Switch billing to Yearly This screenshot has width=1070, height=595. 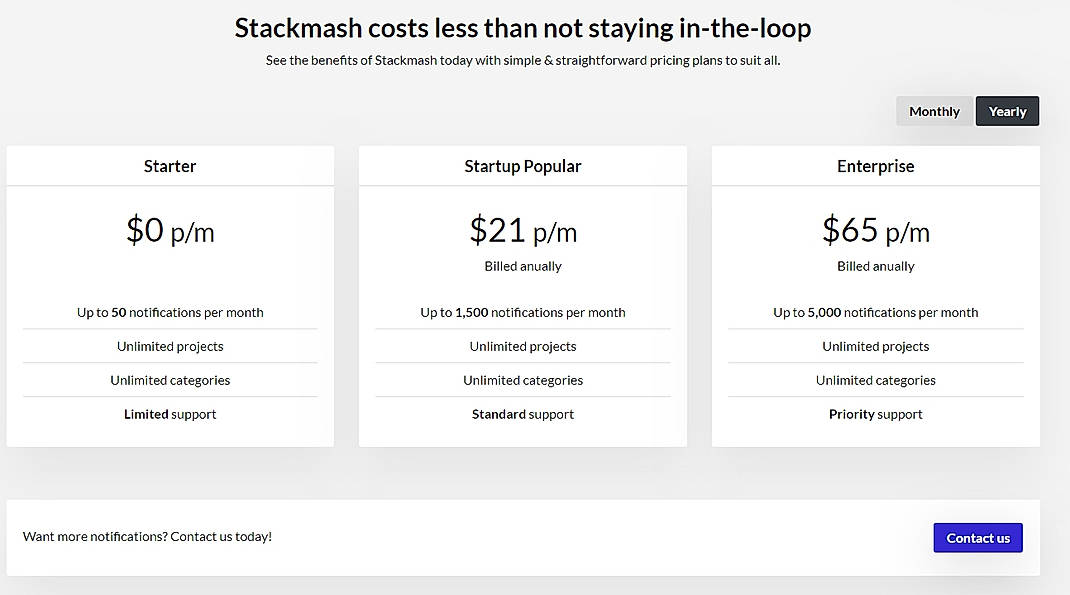pyautogui.click(x=1007, y=111)
